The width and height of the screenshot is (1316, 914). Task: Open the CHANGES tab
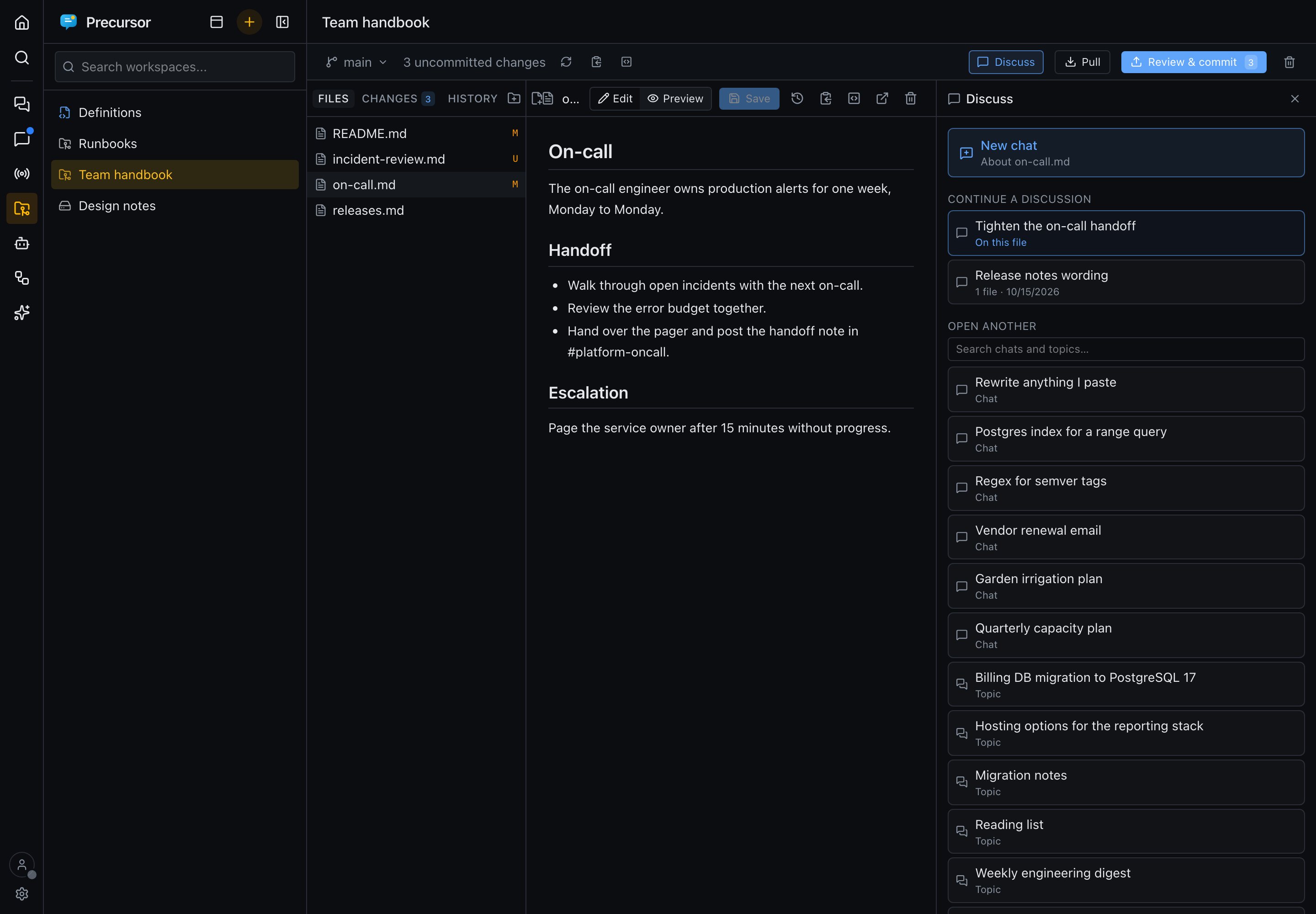[x=398, y=99]
